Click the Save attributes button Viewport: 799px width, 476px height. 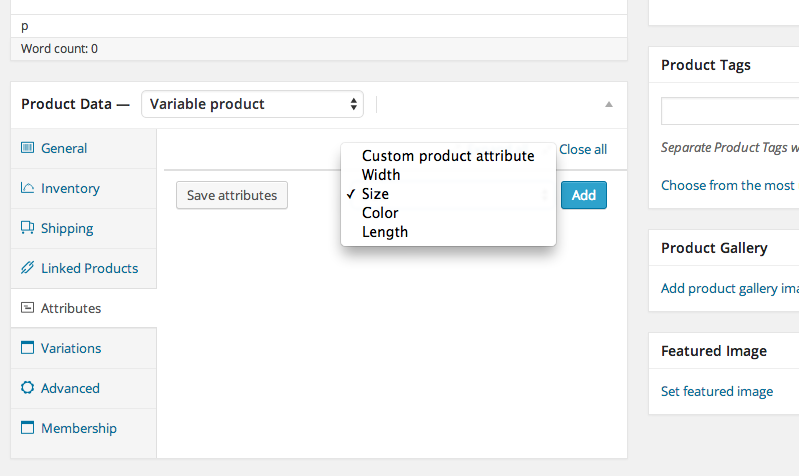[232, 195]
